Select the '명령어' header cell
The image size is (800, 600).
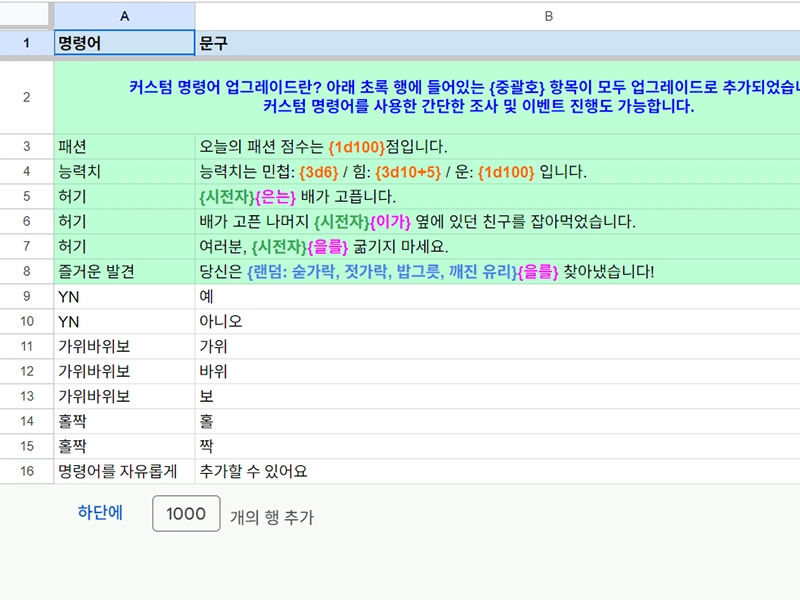click(x=124, y=44)
